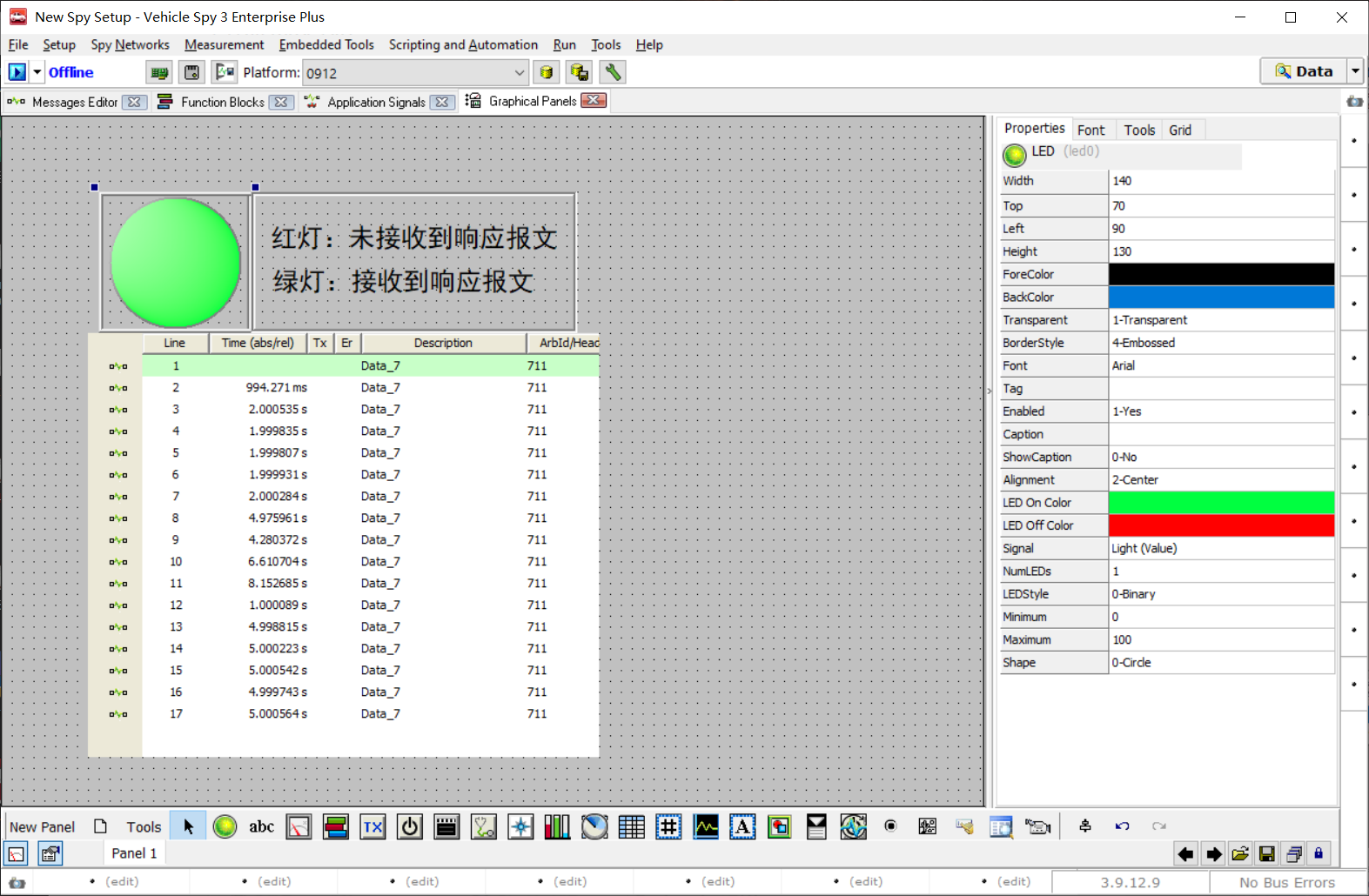Click the New Panel button

pyautogui.click(x=42, y=827)
